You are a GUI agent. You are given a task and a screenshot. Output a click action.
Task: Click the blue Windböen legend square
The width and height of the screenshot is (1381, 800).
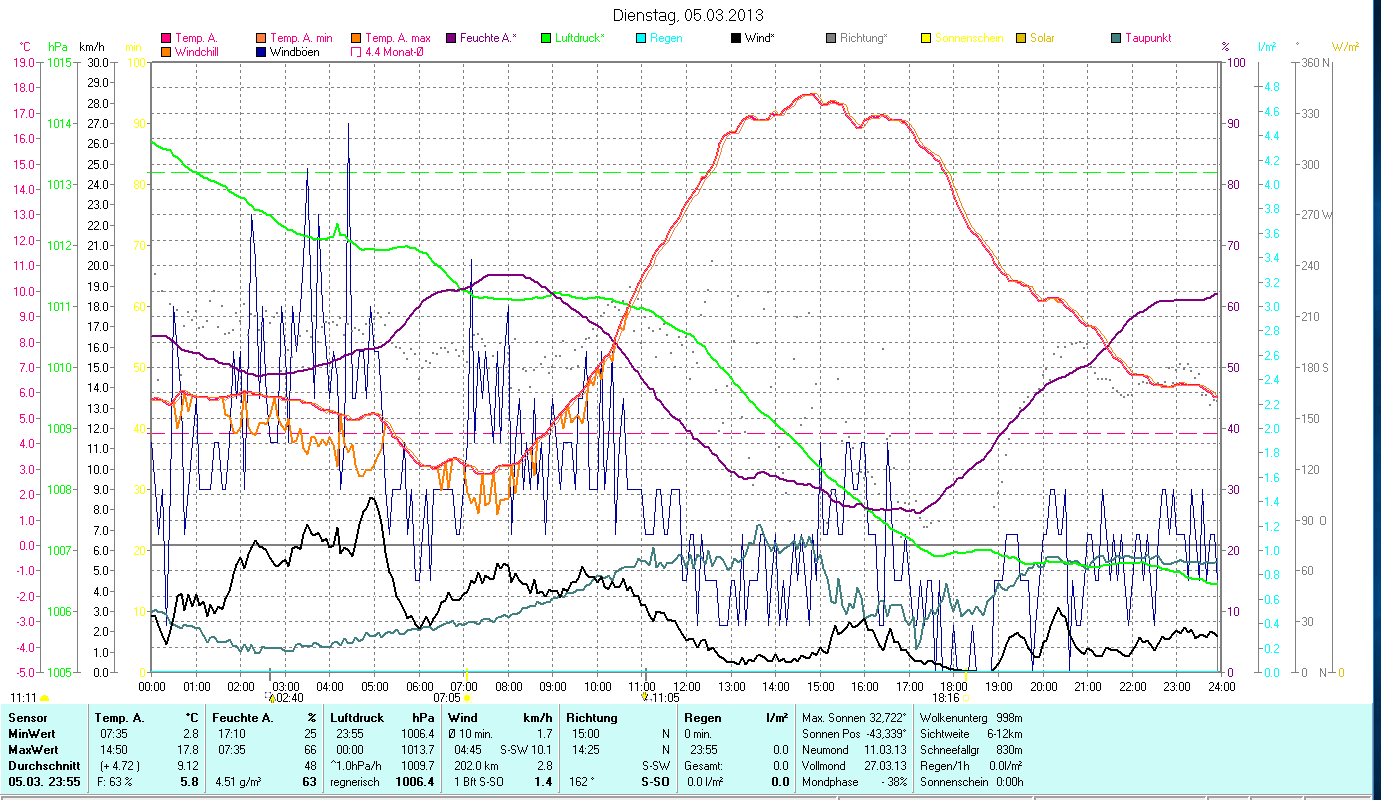[x=261, y=51]
